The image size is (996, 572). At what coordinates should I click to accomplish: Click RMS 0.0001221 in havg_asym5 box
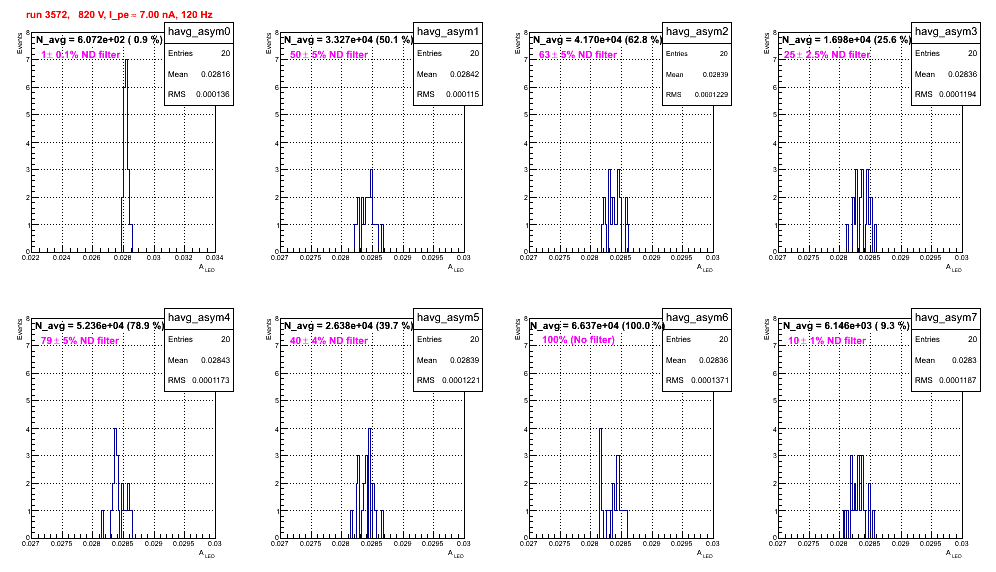pyautogui.click(x=448, y=380)
